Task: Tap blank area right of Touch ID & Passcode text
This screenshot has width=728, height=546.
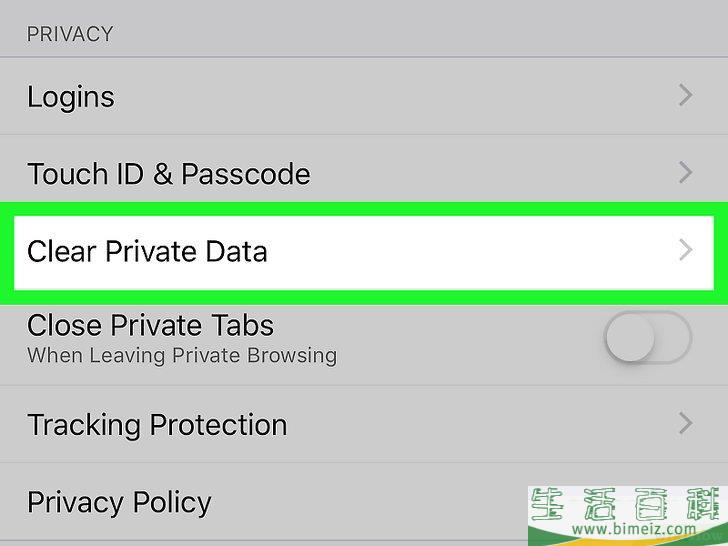Action: coord(492,172)
